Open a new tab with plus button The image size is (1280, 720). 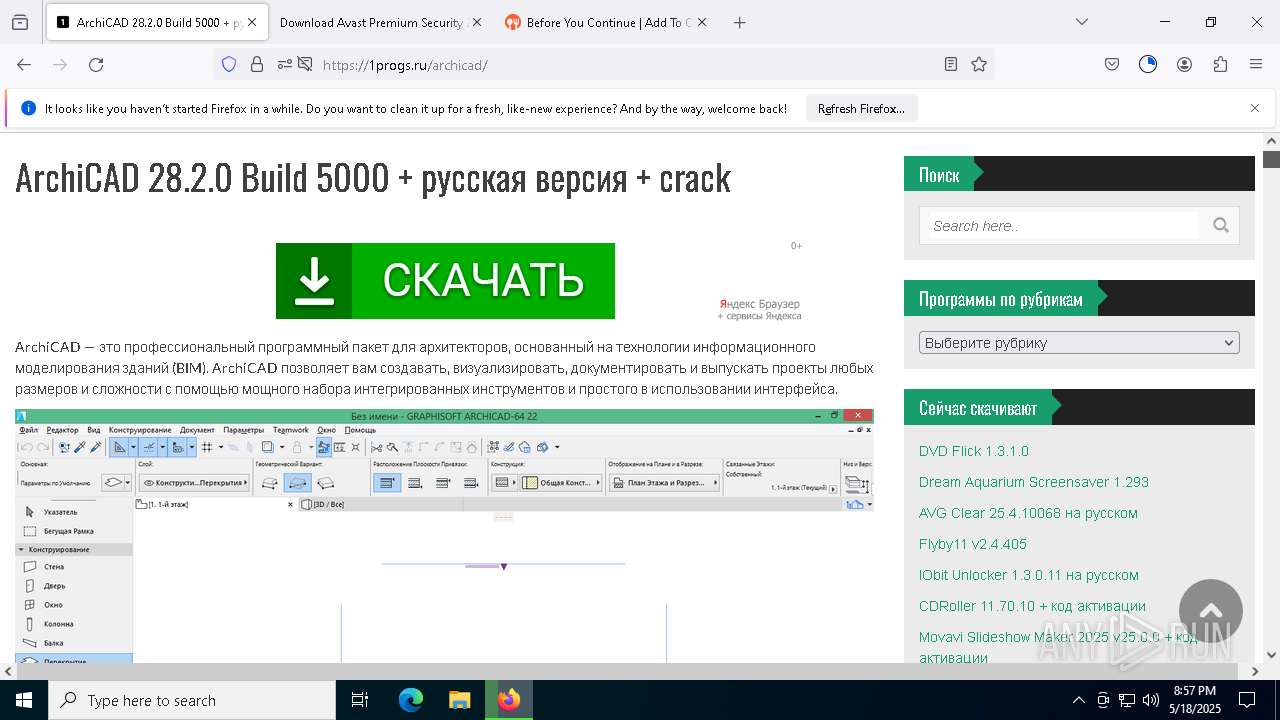740,22
